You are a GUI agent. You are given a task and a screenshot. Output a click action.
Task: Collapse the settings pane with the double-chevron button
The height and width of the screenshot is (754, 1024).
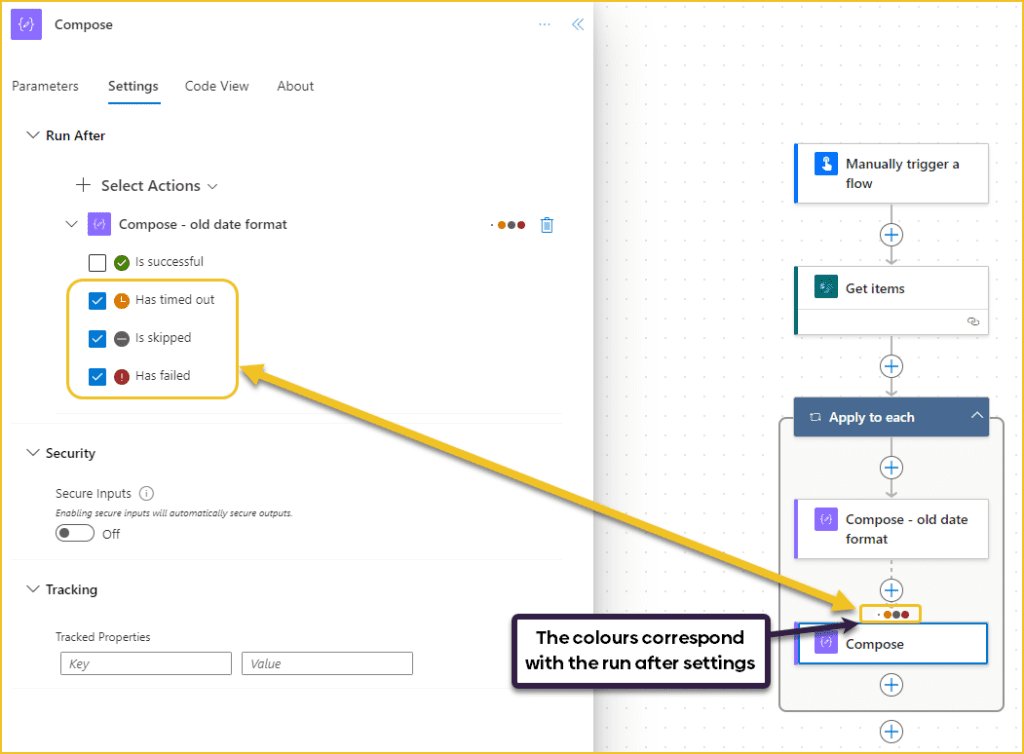coord(577,23)
